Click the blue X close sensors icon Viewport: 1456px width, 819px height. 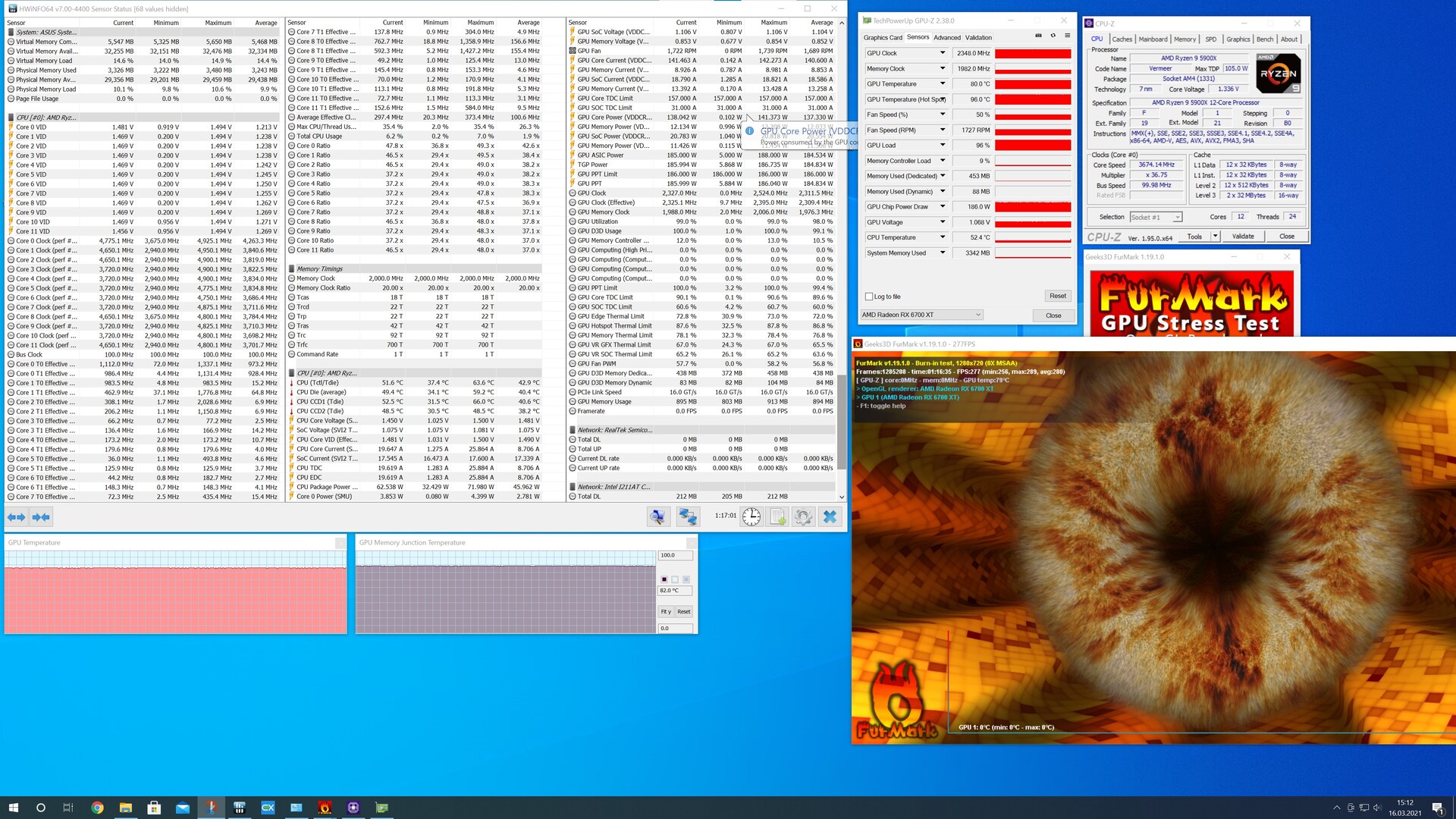point(830,517)
